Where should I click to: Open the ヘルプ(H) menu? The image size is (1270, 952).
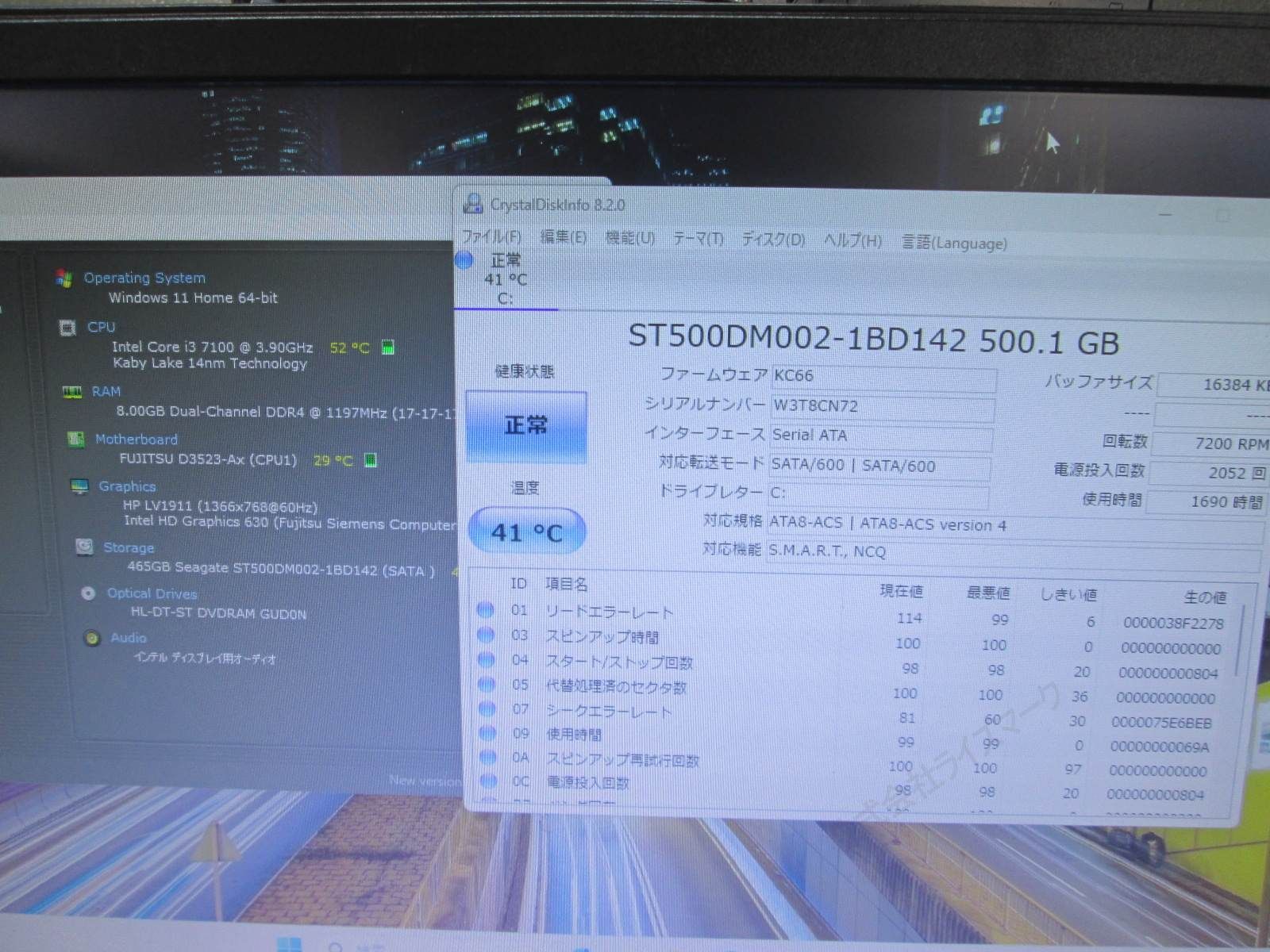tap(852, 241)
